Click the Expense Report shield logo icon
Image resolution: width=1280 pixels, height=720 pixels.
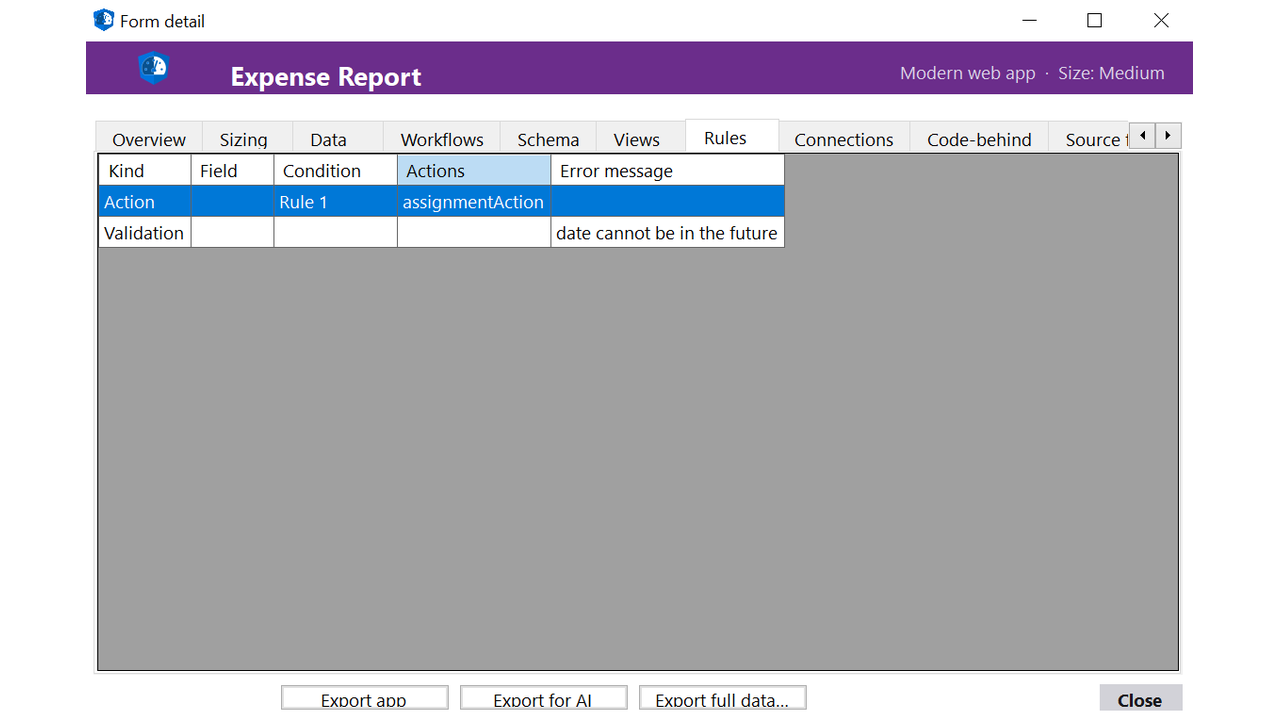[153, 68]
